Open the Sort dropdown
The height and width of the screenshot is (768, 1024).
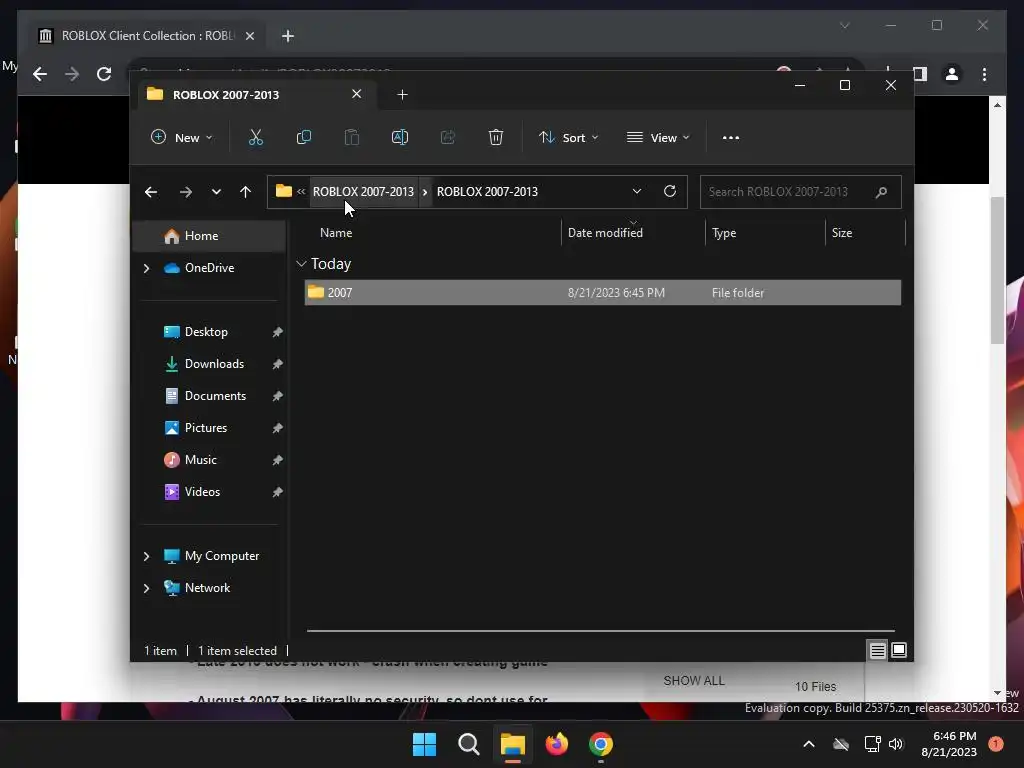click(568, 138)
